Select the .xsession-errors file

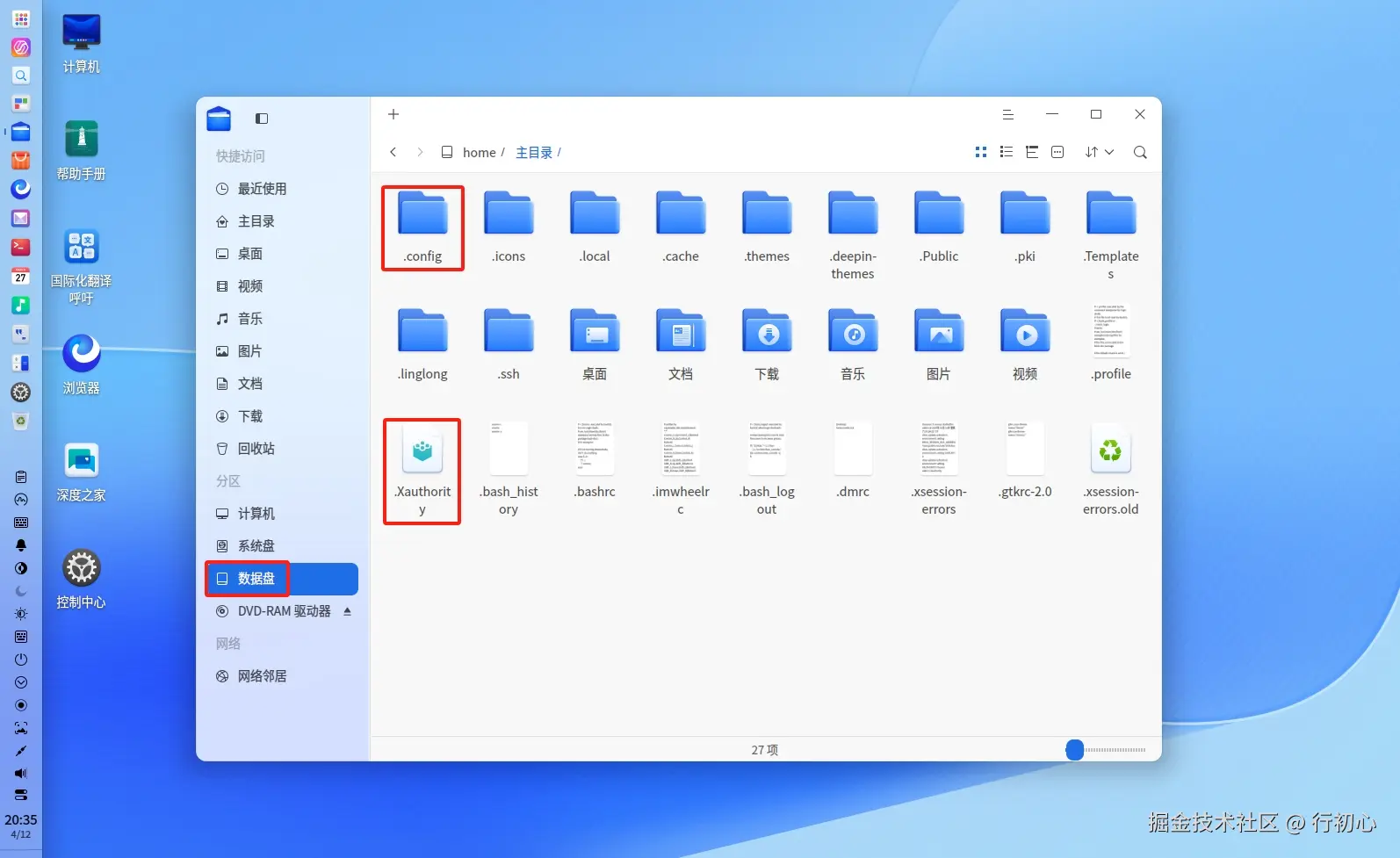coord(939,470)
